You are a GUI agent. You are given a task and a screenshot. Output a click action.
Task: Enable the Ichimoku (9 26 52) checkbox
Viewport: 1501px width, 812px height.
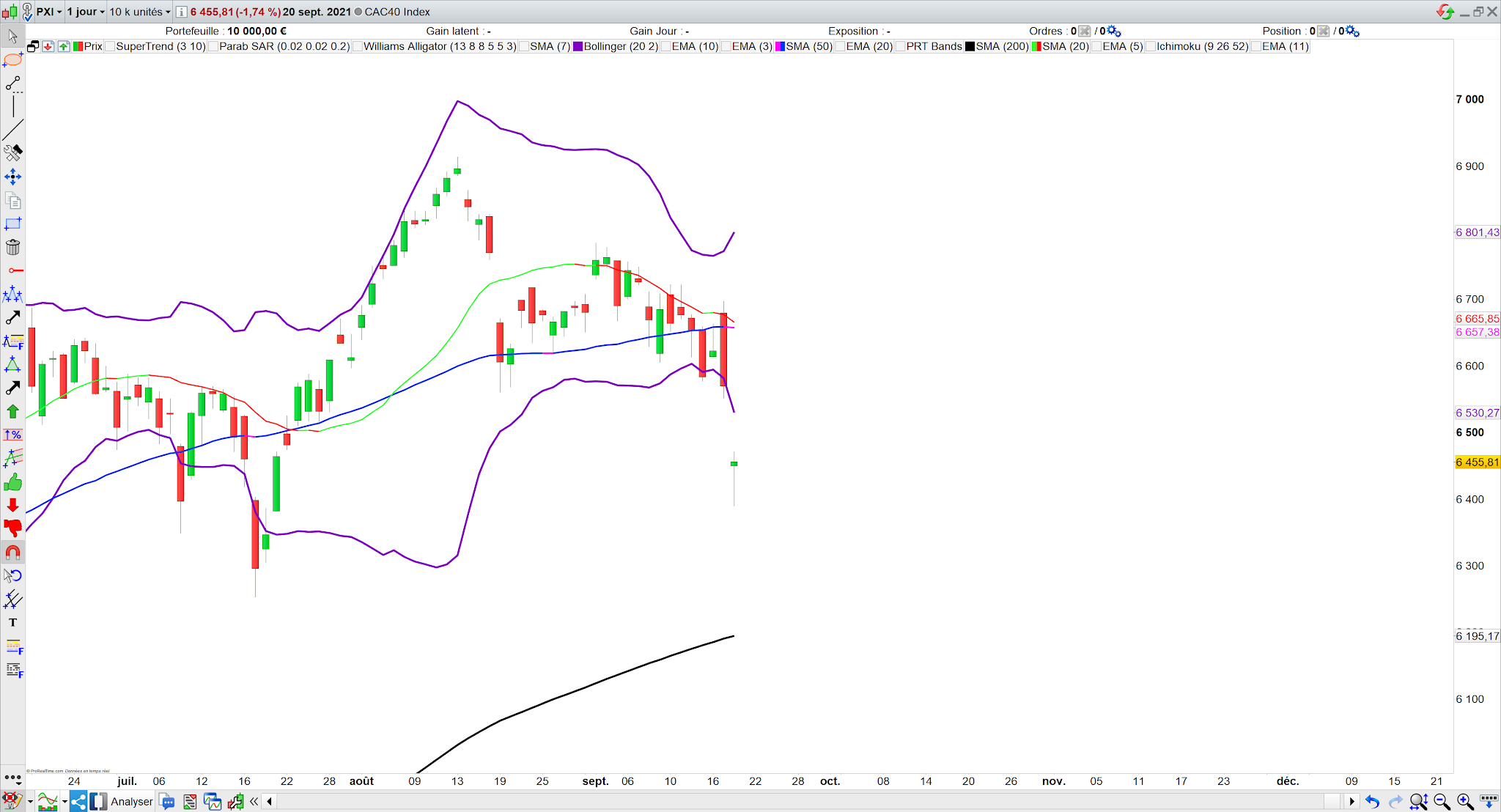[x=1151, y=46]
